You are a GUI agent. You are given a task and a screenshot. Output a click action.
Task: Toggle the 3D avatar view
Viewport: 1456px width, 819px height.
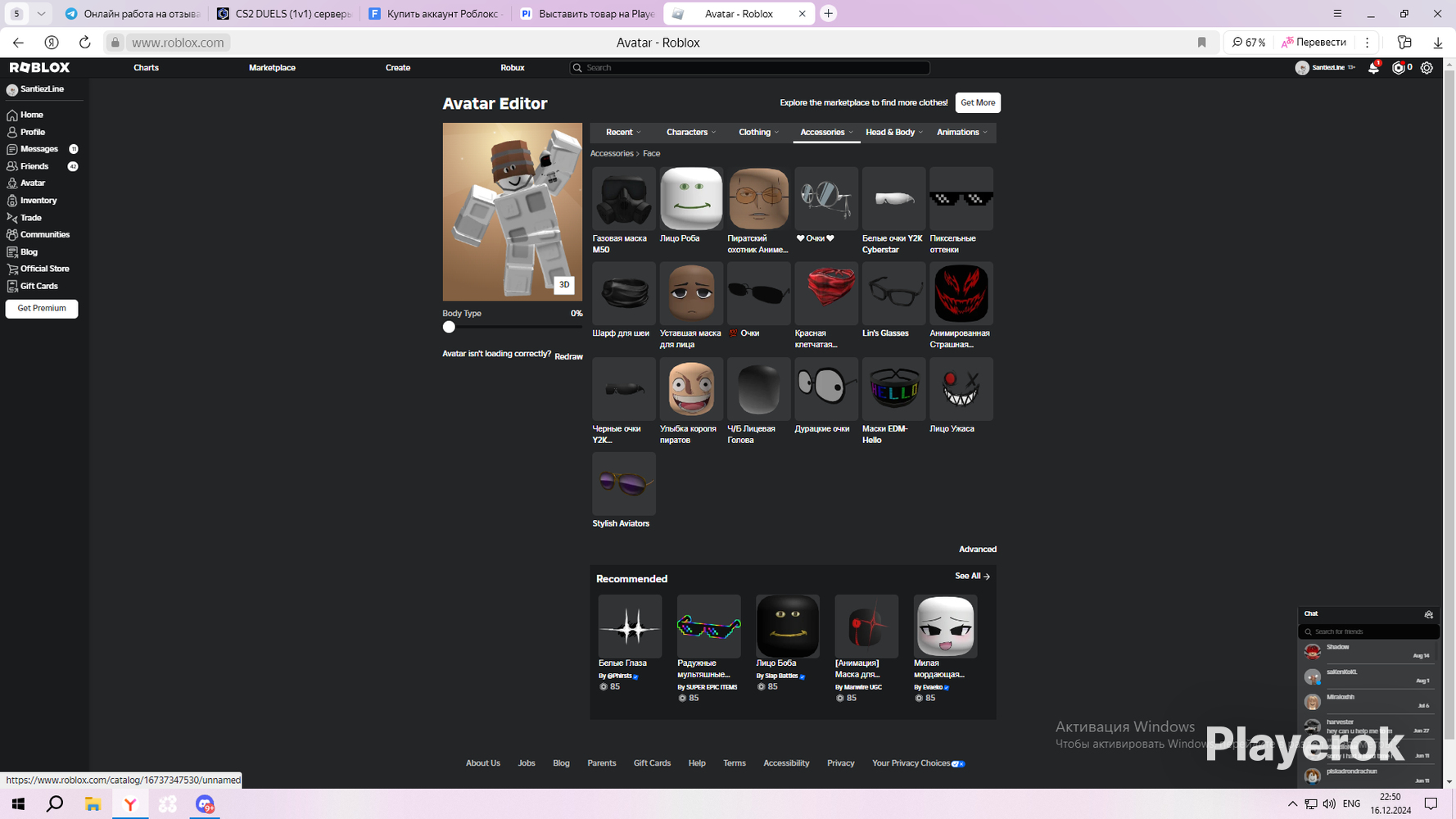coord(564,285)
